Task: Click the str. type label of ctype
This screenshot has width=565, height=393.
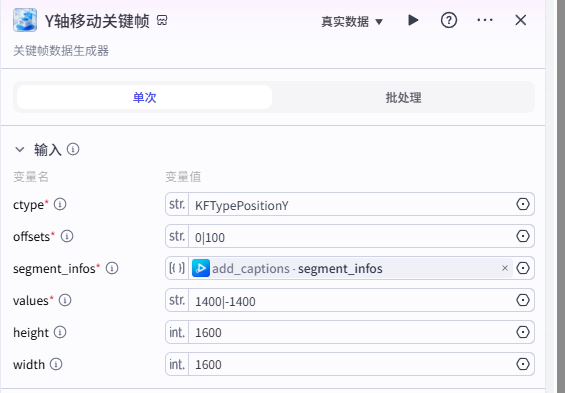Action: 177,204
